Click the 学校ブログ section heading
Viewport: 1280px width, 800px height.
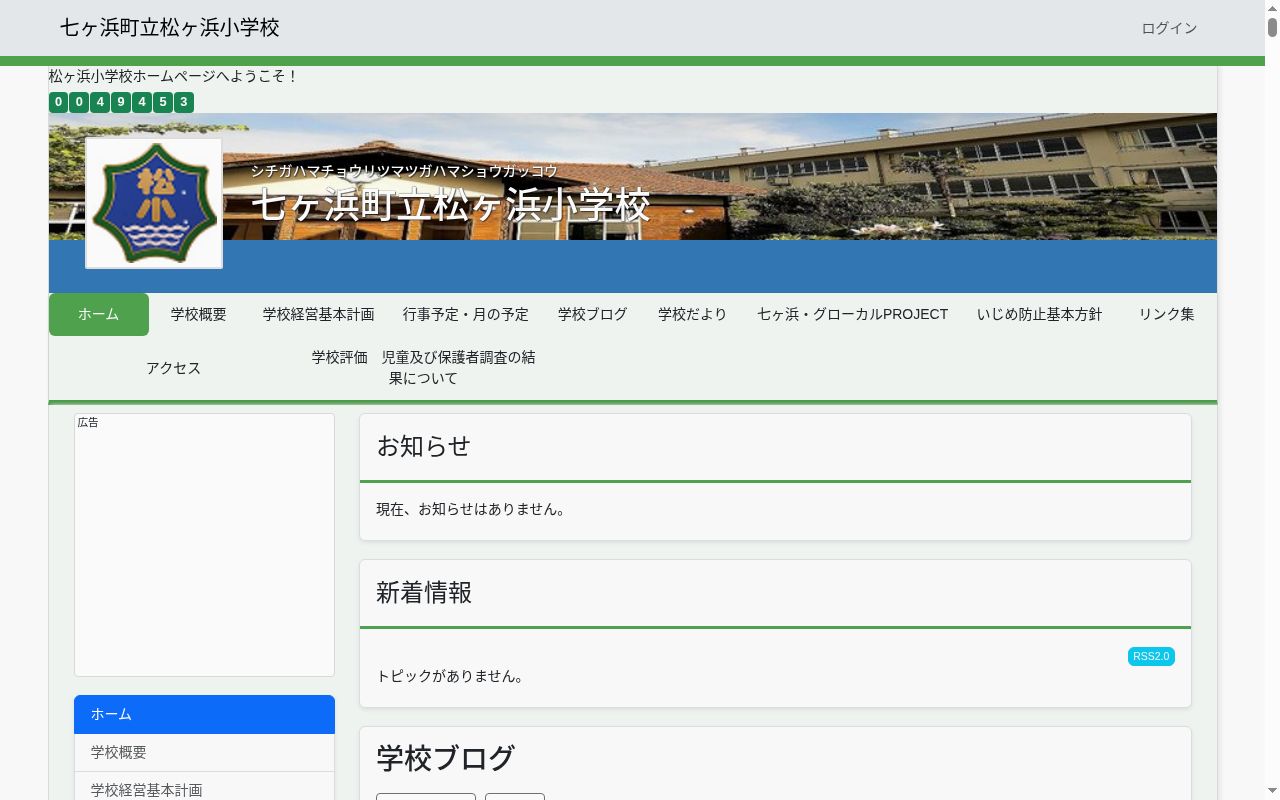click(446, 758)
